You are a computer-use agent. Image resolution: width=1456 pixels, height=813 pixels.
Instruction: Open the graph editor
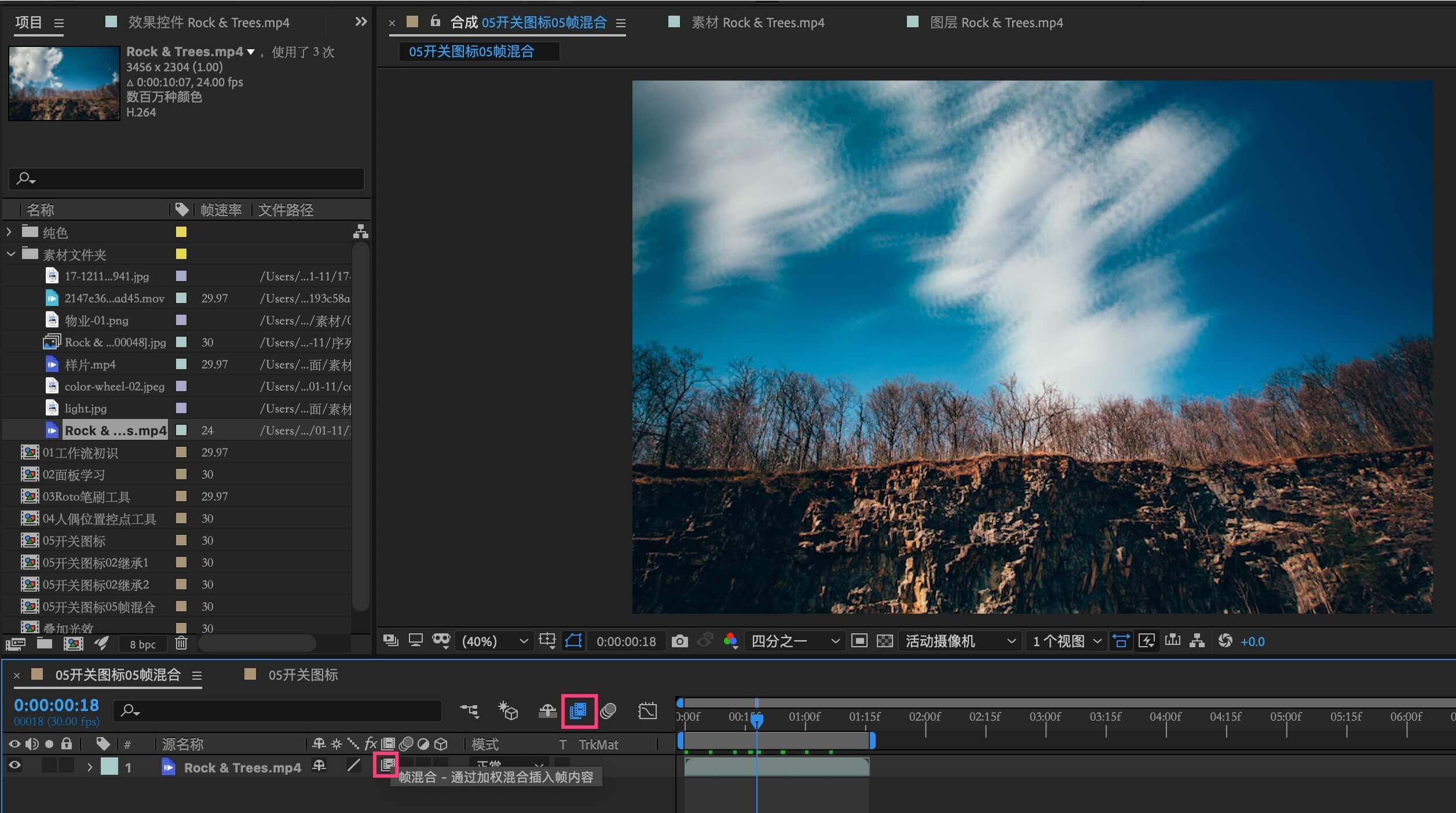tap(647, 710)
